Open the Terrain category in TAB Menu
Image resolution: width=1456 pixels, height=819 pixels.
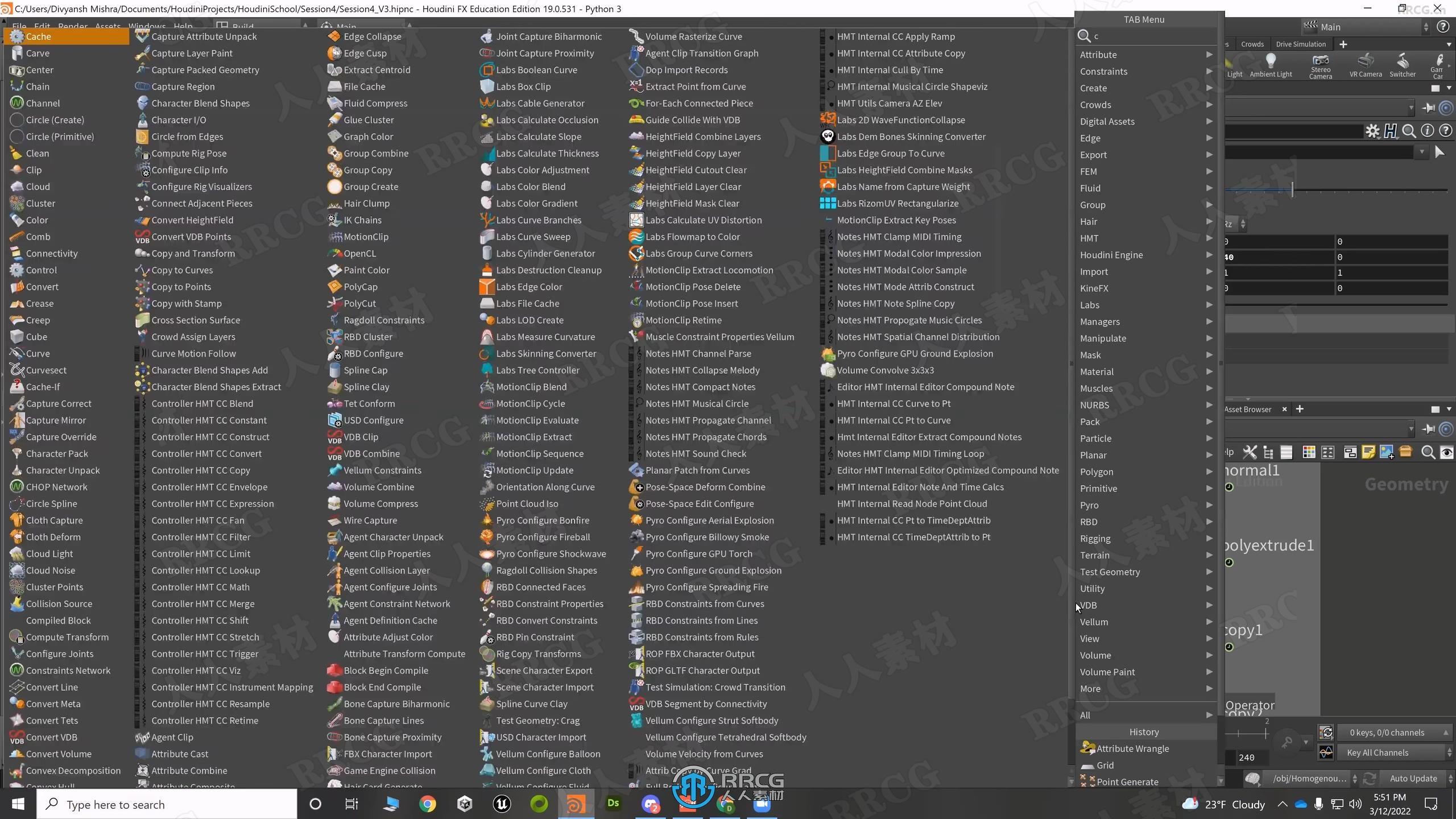point(1145,555)
